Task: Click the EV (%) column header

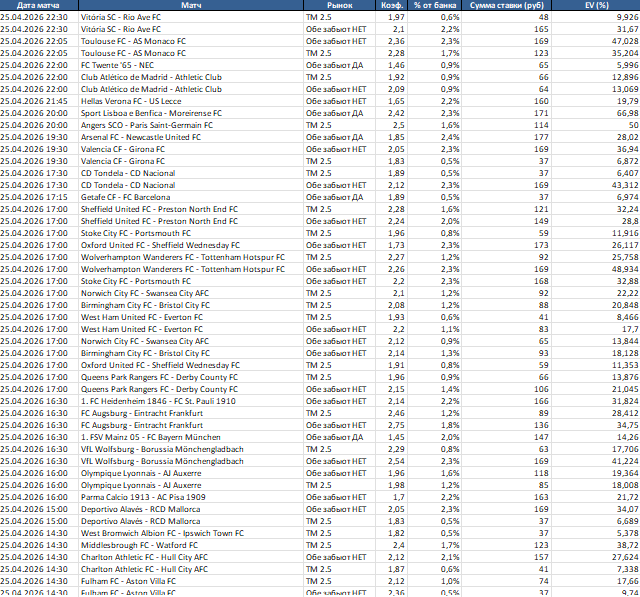Action: 600,6
